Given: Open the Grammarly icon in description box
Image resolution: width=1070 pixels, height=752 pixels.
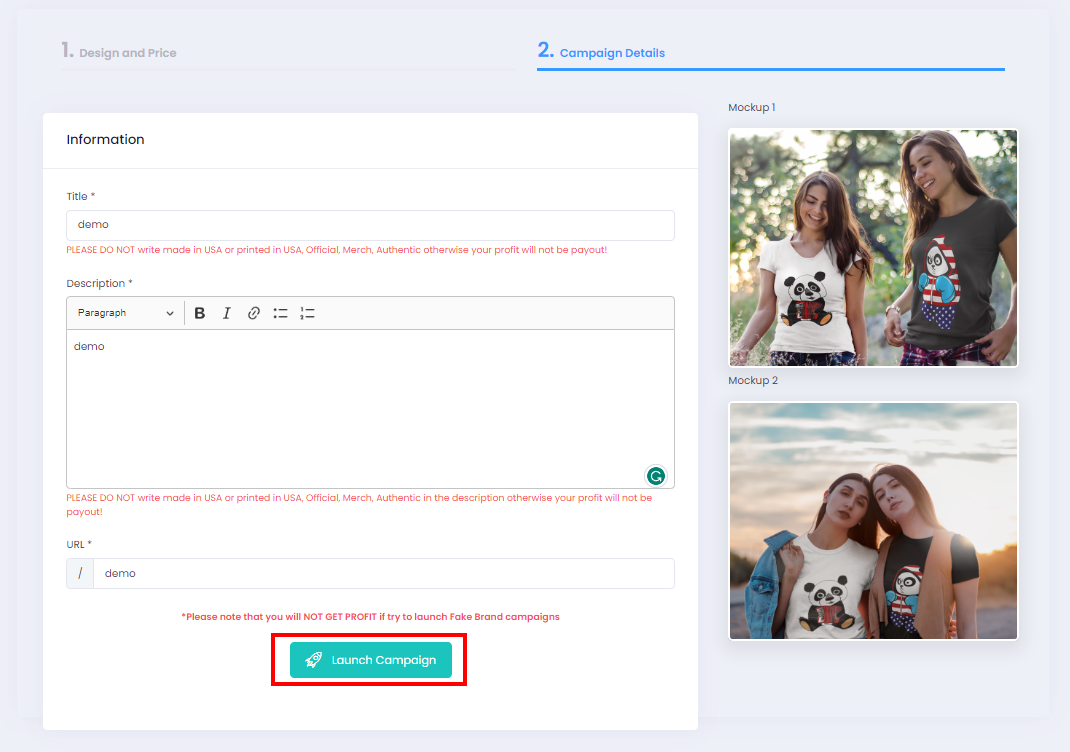Looking at the screenshot, I should tap(656, 476).
